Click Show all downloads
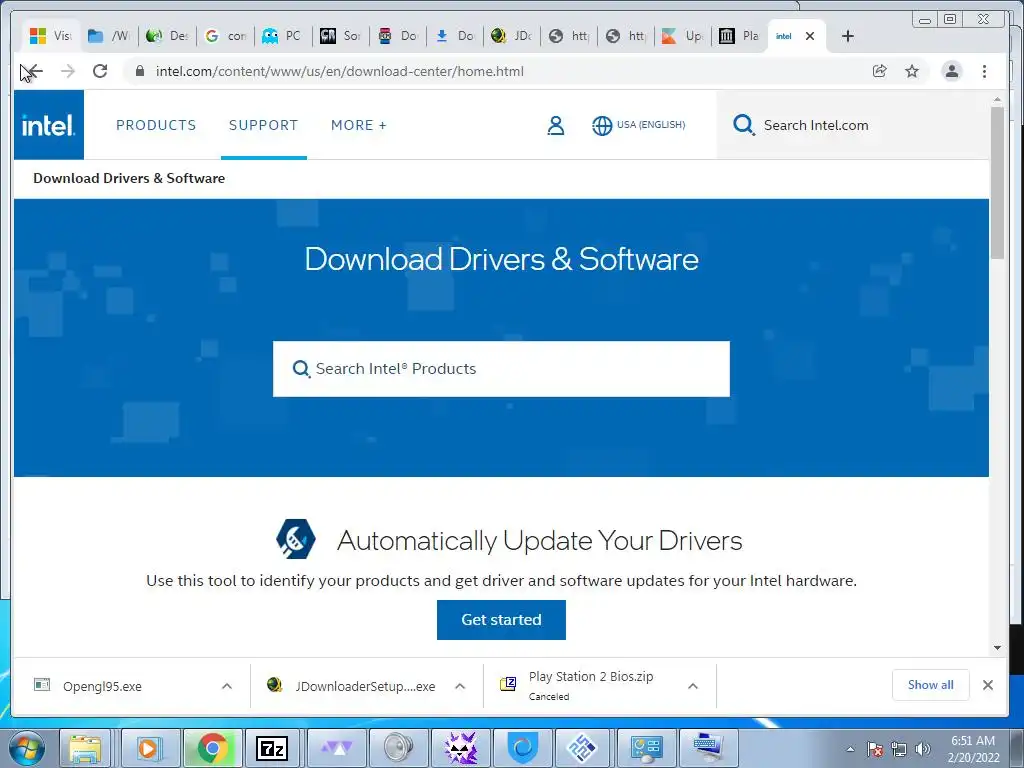Viewport: 1024px width, 768px height. pos(930,685)
